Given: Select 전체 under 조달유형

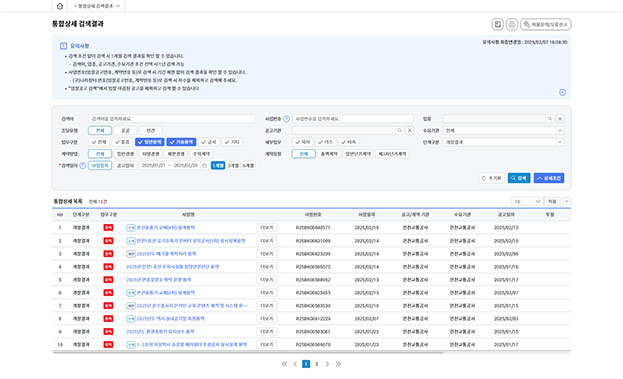Looking at the screenshot, I should pos(100,130).
